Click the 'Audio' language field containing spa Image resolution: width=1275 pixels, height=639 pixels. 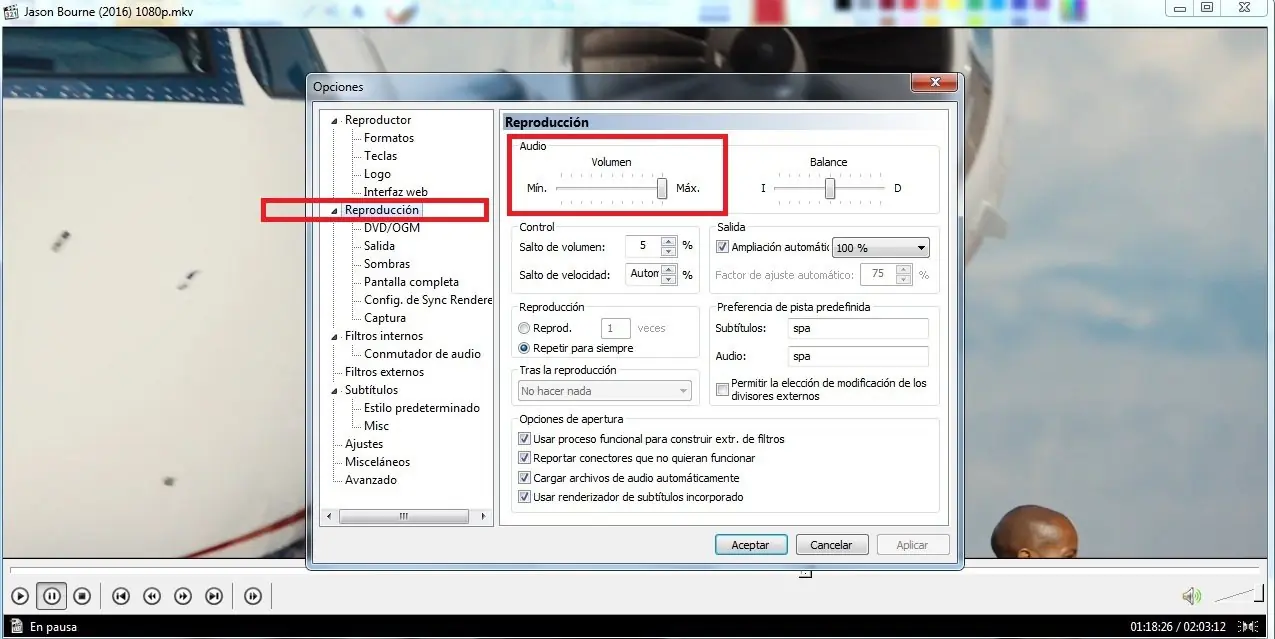point(857,356)
